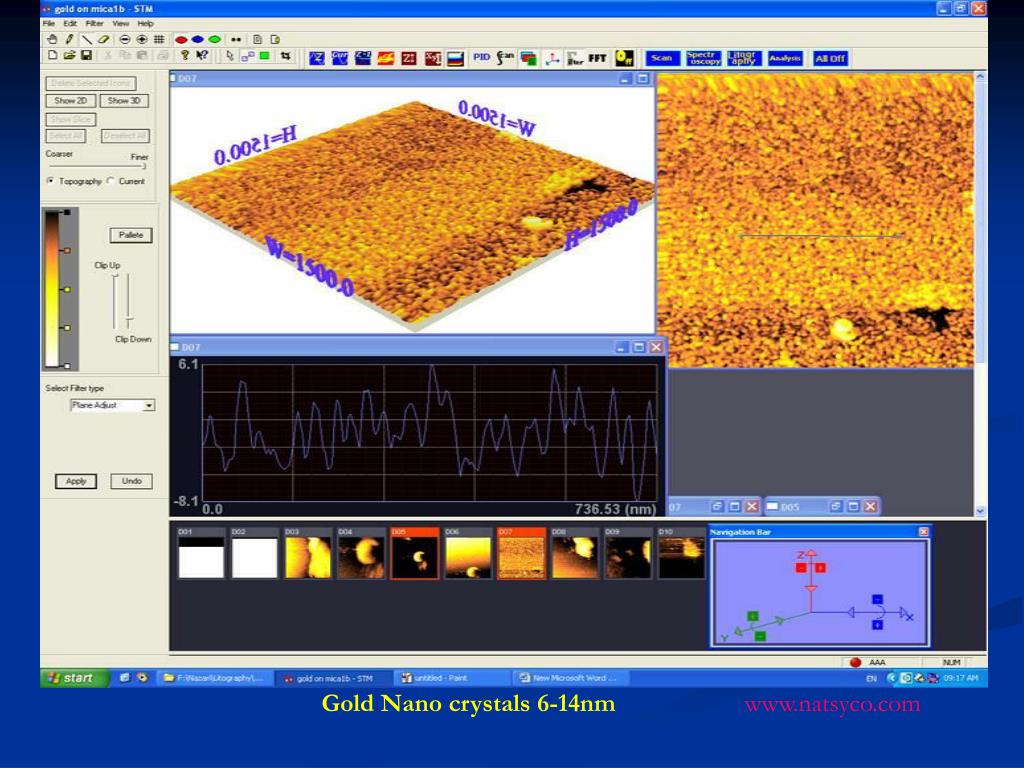Screen dimensions: 1024x768
Task: Open the Filter menu
Action: 94,23
